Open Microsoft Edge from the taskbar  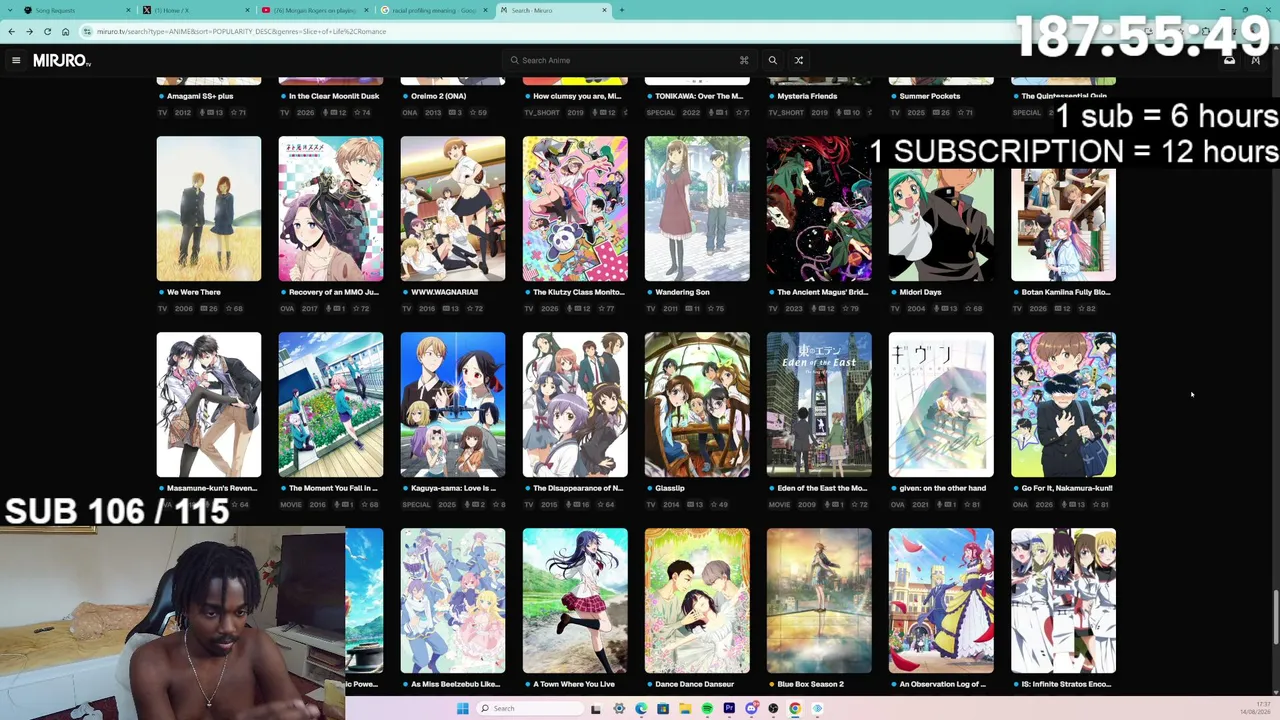pos(641,708)
